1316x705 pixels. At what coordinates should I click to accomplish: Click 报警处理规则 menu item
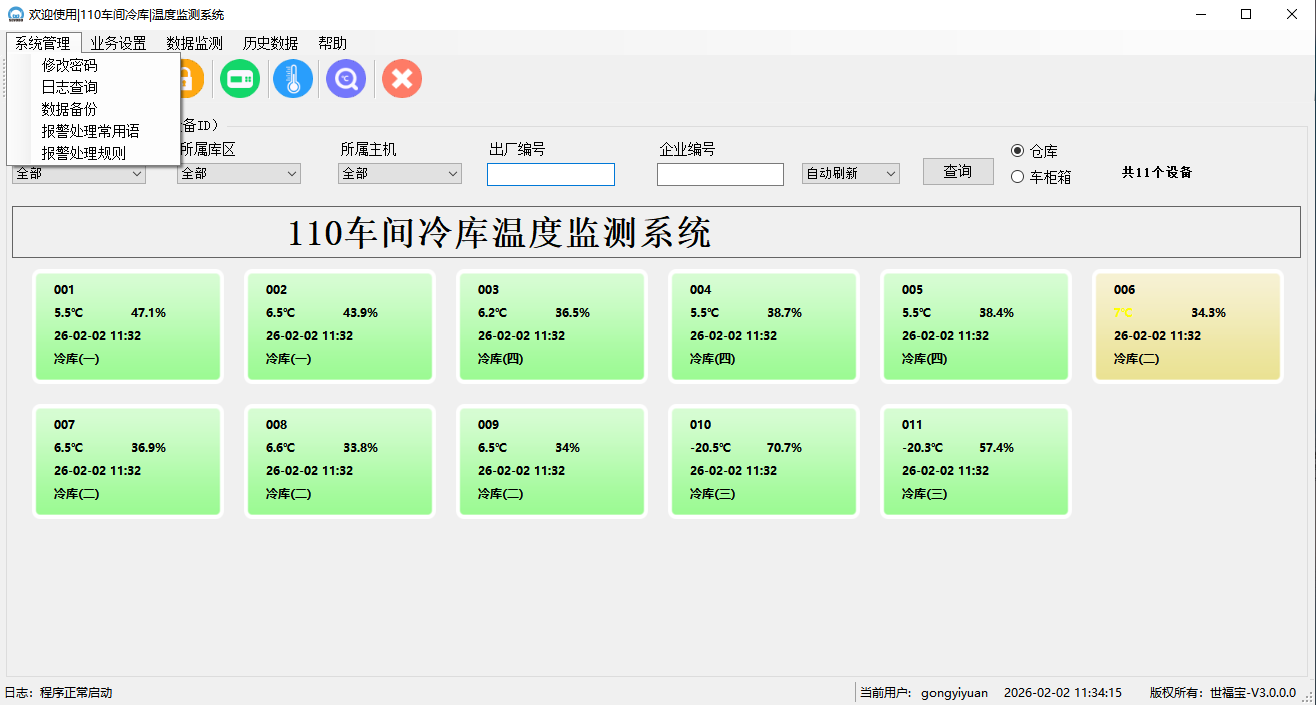point(84,153)
